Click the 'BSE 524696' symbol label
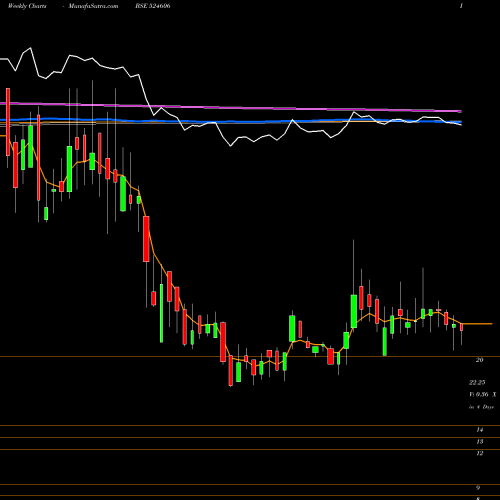500x500 pixels. pos(153,6)
